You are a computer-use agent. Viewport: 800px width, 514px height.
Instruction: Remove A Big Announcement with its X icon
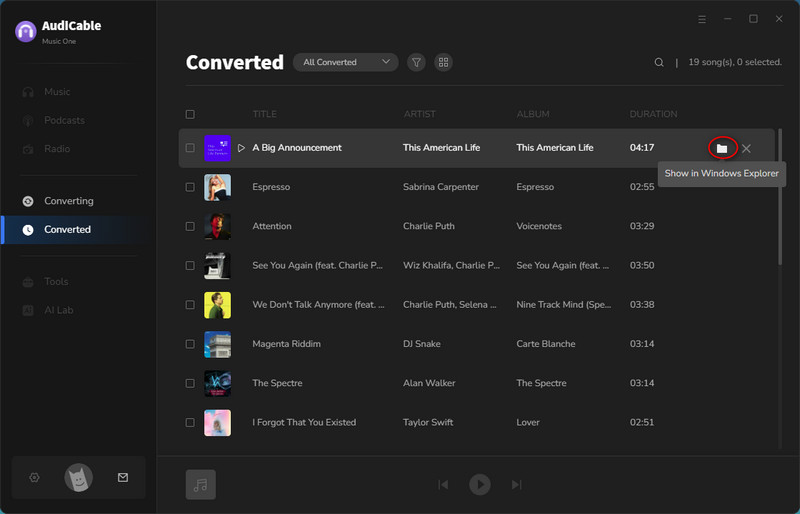746,149
